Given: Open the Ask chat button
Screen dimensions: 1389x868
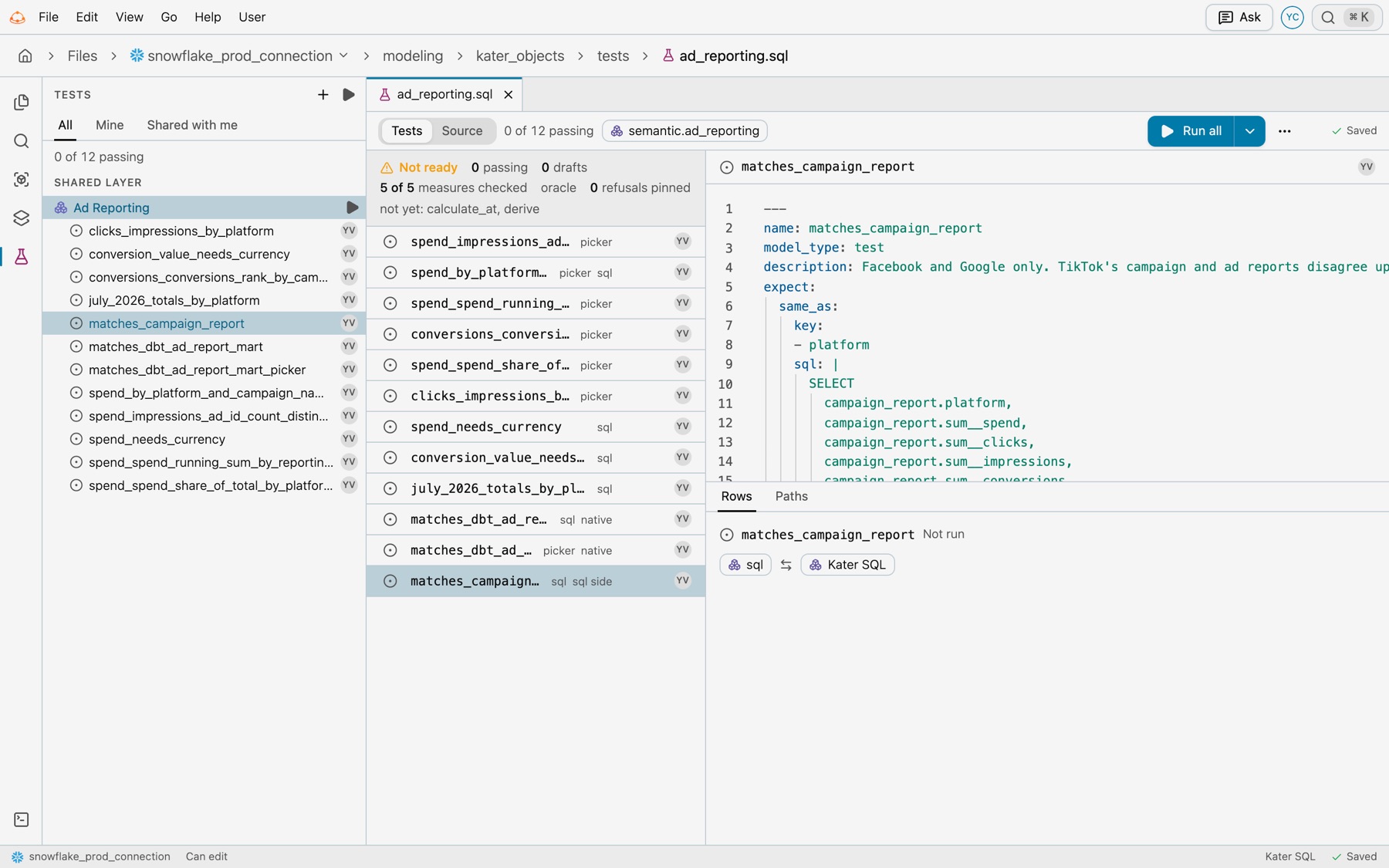Looking at the screenshot, I should [1239, 17].
